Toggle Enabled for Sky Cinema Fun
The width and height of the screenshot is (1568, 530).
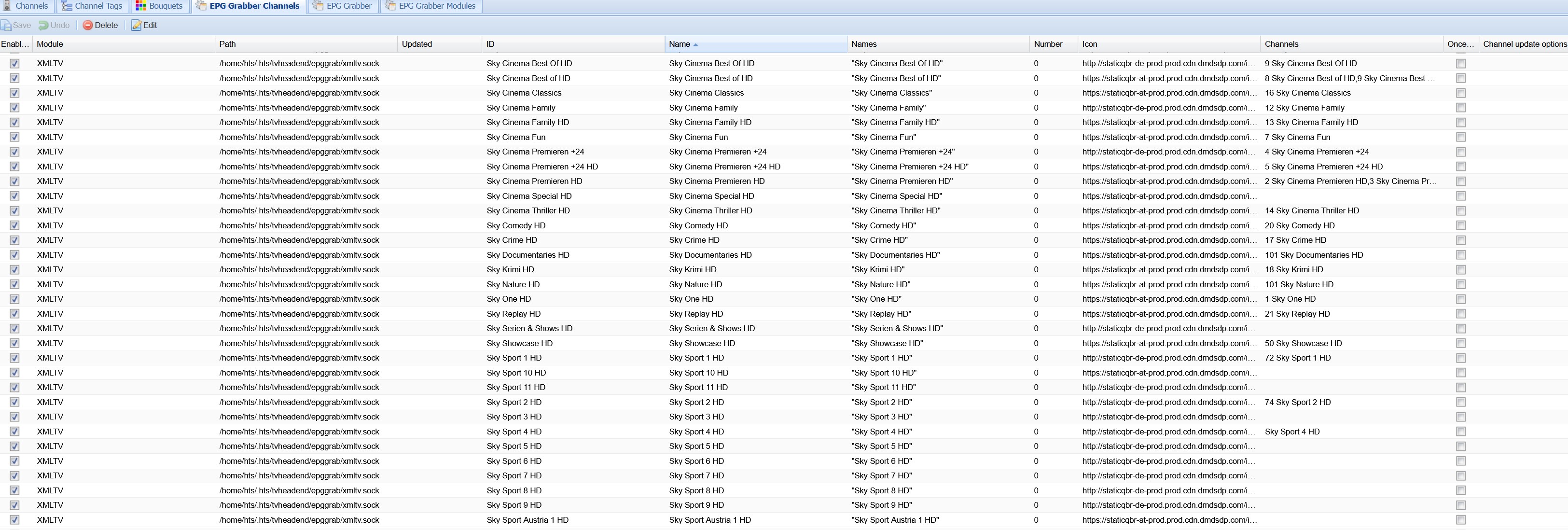[x=14, y=137]
